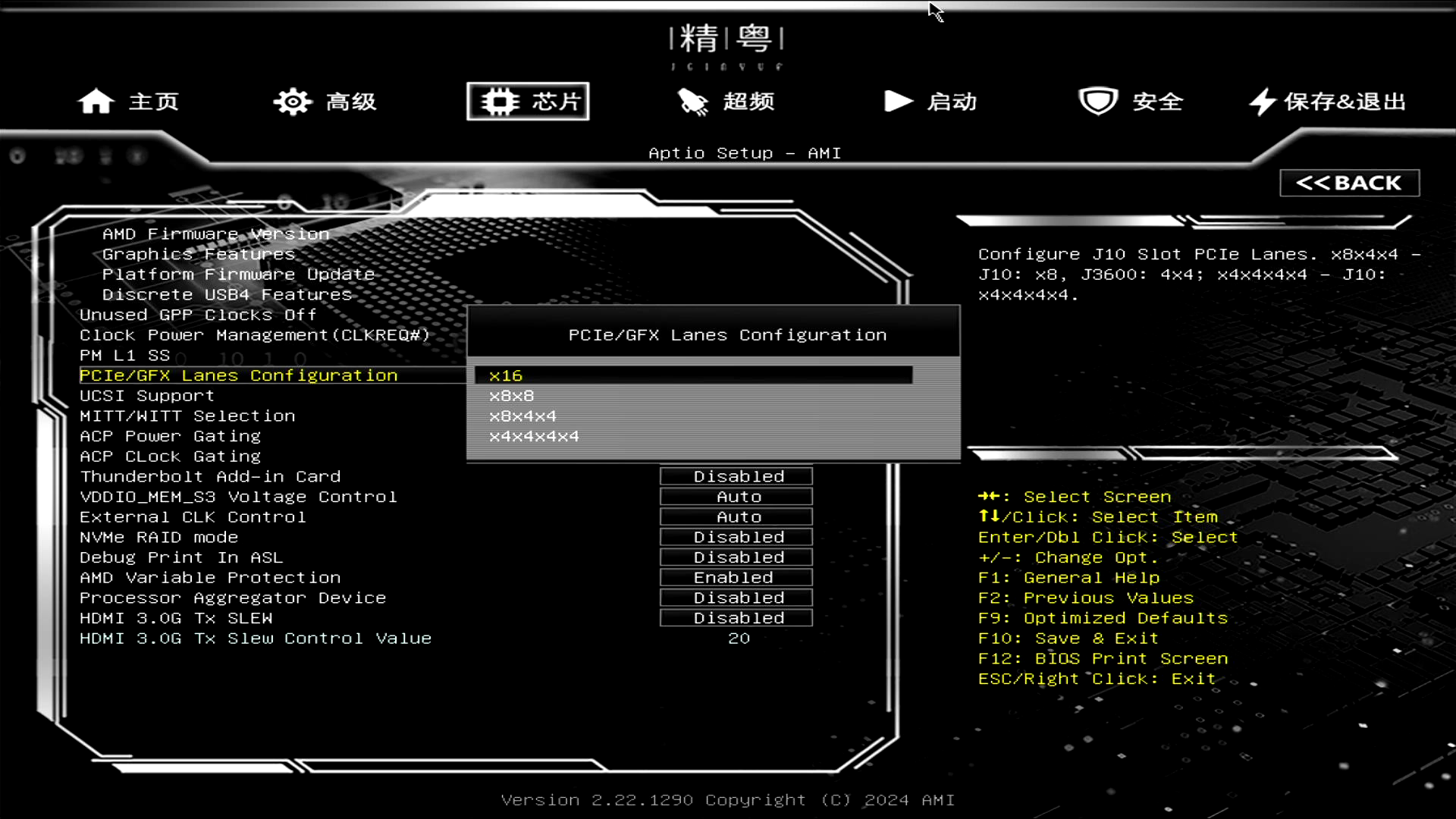Open External CLK Control Auto dropdown
Viewport: 1456px width, 819px height.
coord(736,517)
